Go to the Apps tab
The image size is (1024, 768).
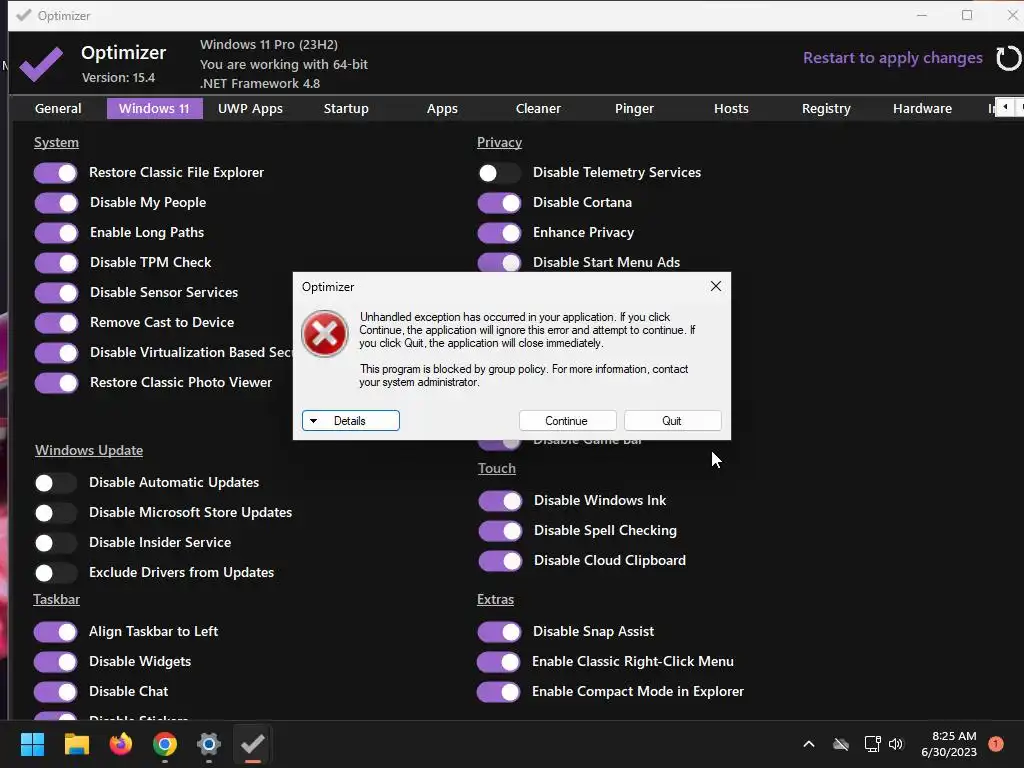click(x=442, y=108)
